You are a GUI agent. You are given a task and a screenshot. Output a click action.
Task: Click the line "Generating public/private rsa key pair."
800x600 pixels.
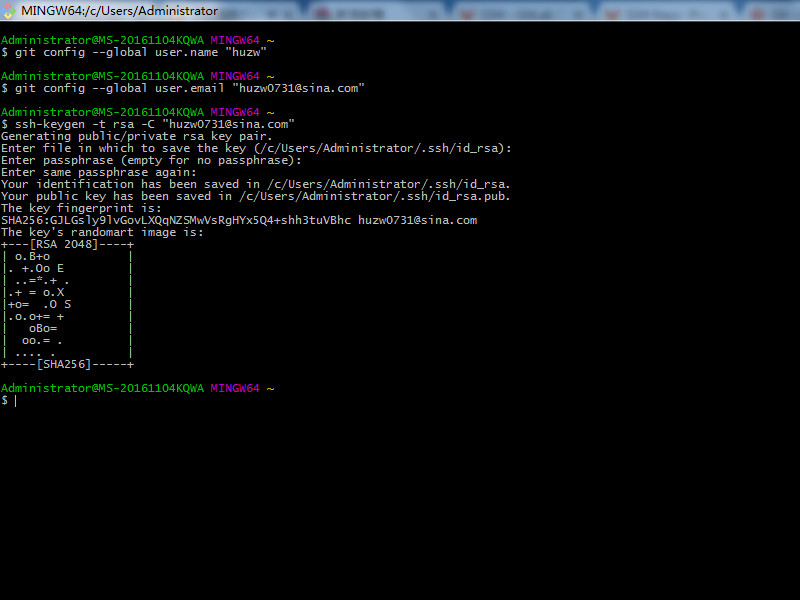click(x=137, y=136)
